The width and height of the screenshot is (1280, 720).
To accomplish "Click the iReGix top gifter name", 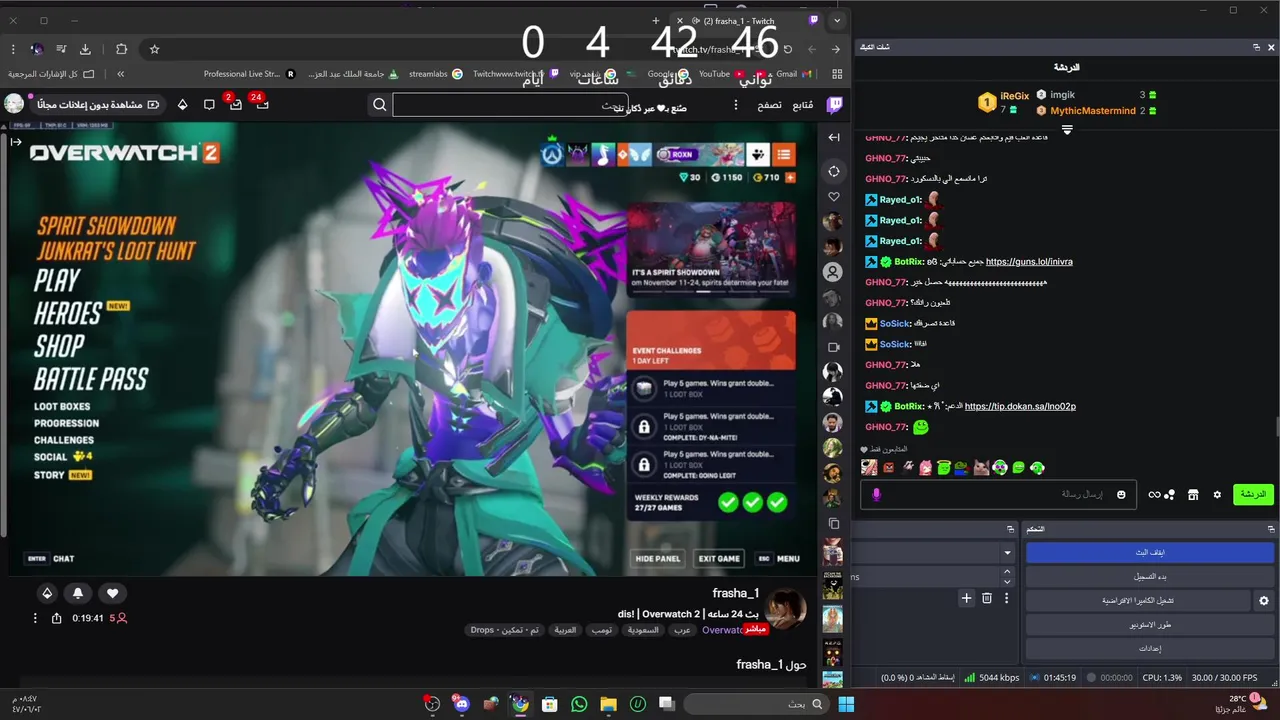I will [1015, 96].
